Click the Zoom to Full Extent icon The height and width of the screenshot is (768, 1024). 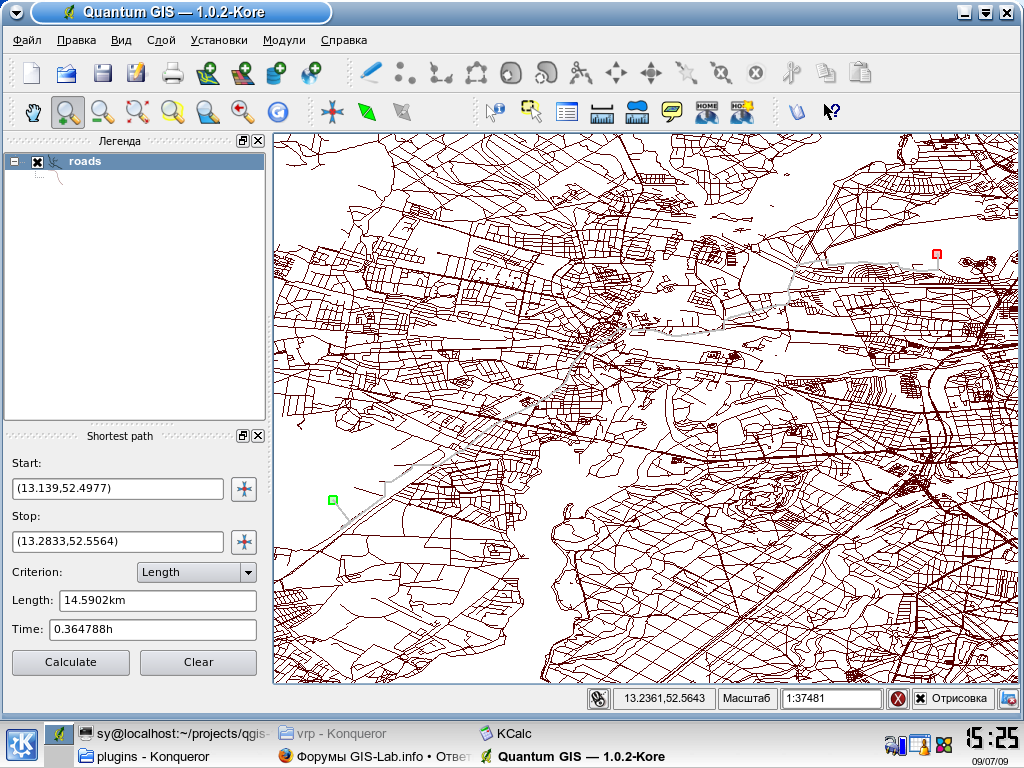[x=137, y=111]
